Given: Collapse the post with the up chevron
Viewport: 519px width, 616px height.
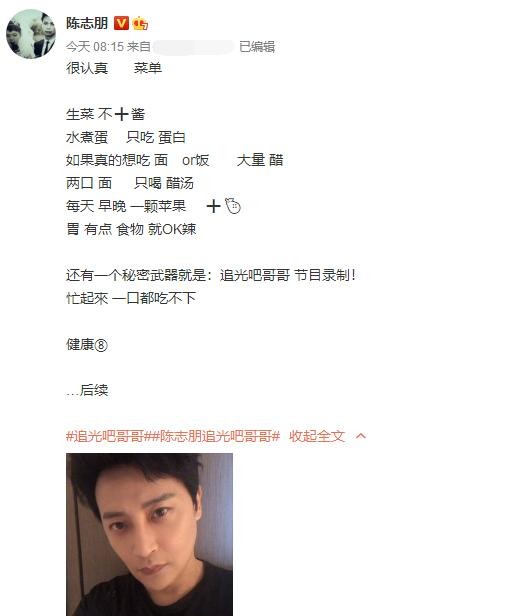Looking at the screenshot, I should (361, 436).
